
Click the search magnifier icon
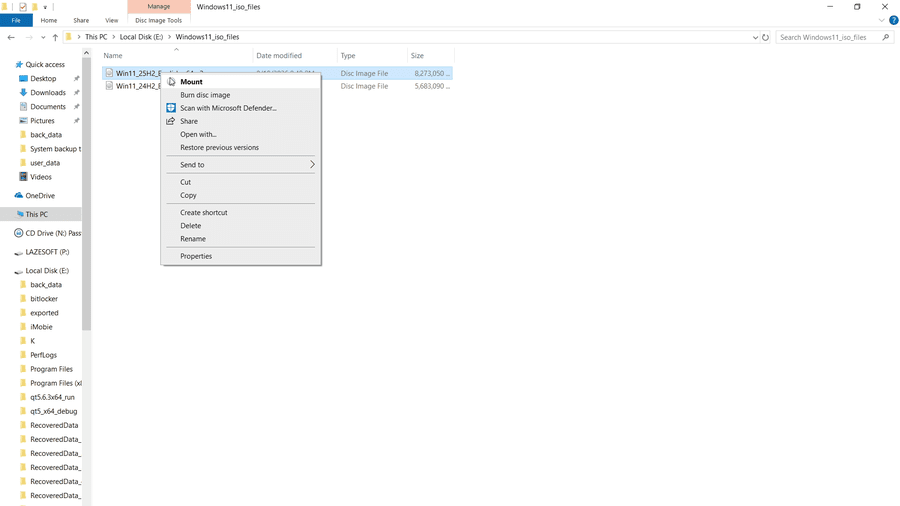coord(886,37)
